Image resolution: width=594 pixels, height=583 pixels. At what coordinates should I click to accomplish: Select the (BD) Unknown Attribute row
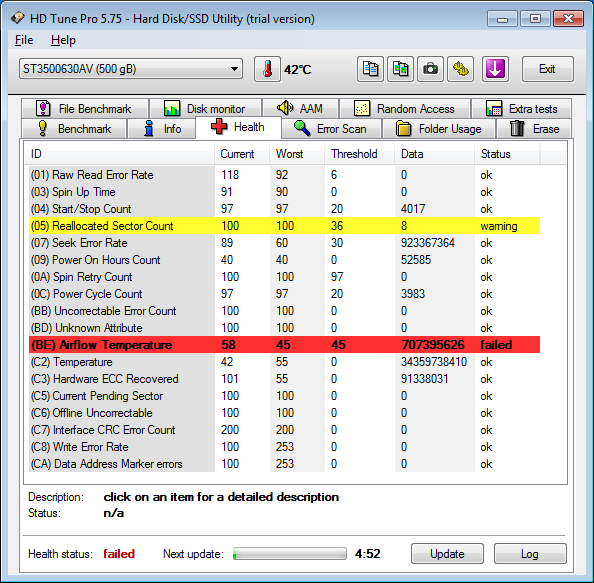(x=284, y=328)
